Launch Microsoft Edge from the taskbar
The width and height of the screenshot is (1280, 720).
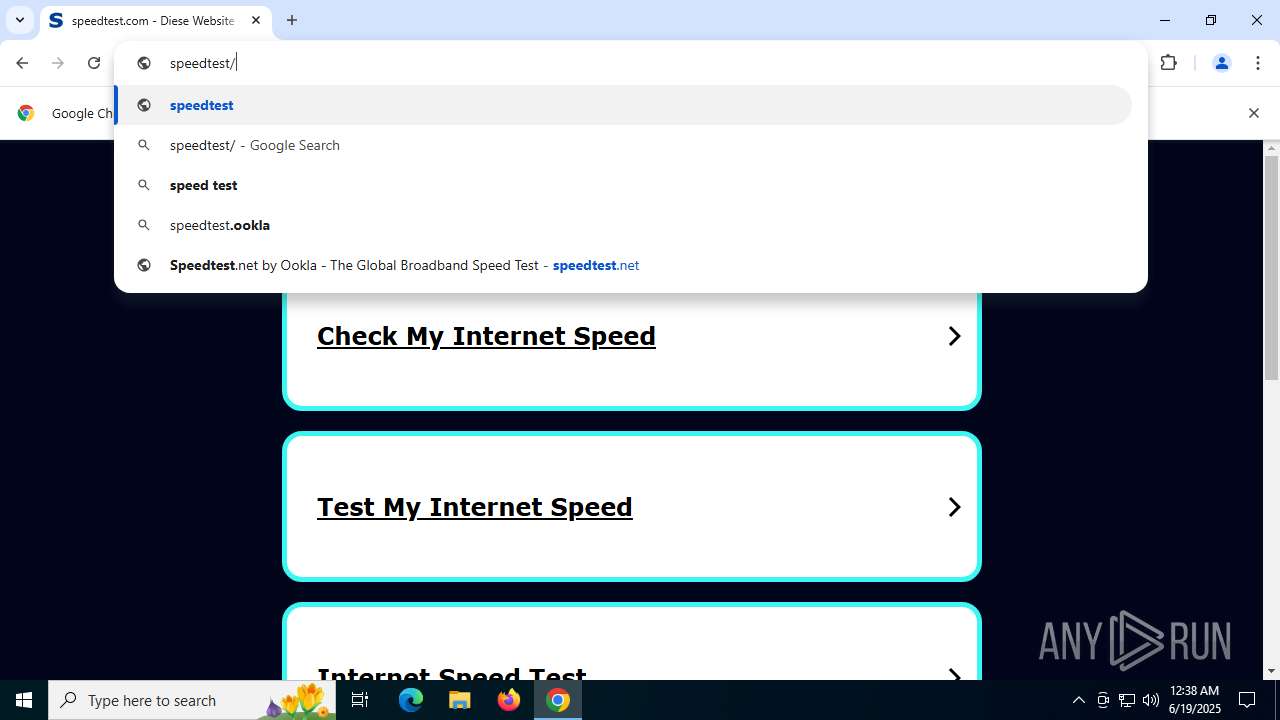tap(411, 700)
